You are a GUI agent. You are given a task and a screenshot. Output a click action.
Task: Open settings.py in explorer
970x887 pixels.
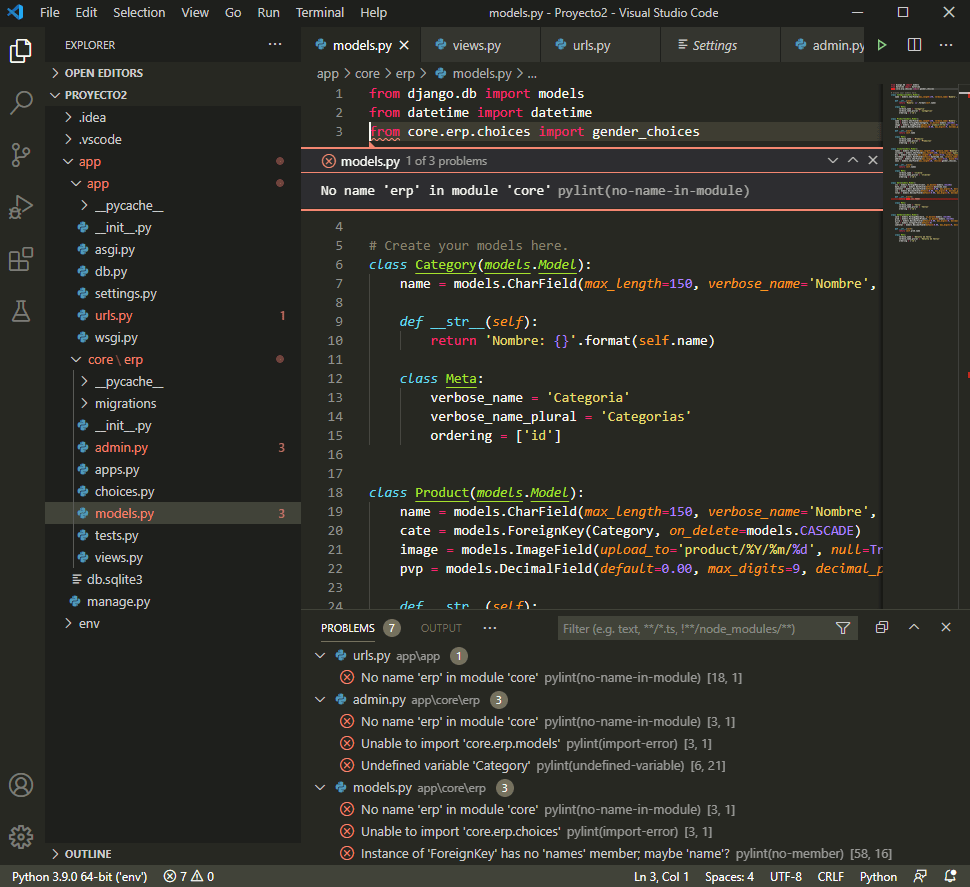(173, 293)
